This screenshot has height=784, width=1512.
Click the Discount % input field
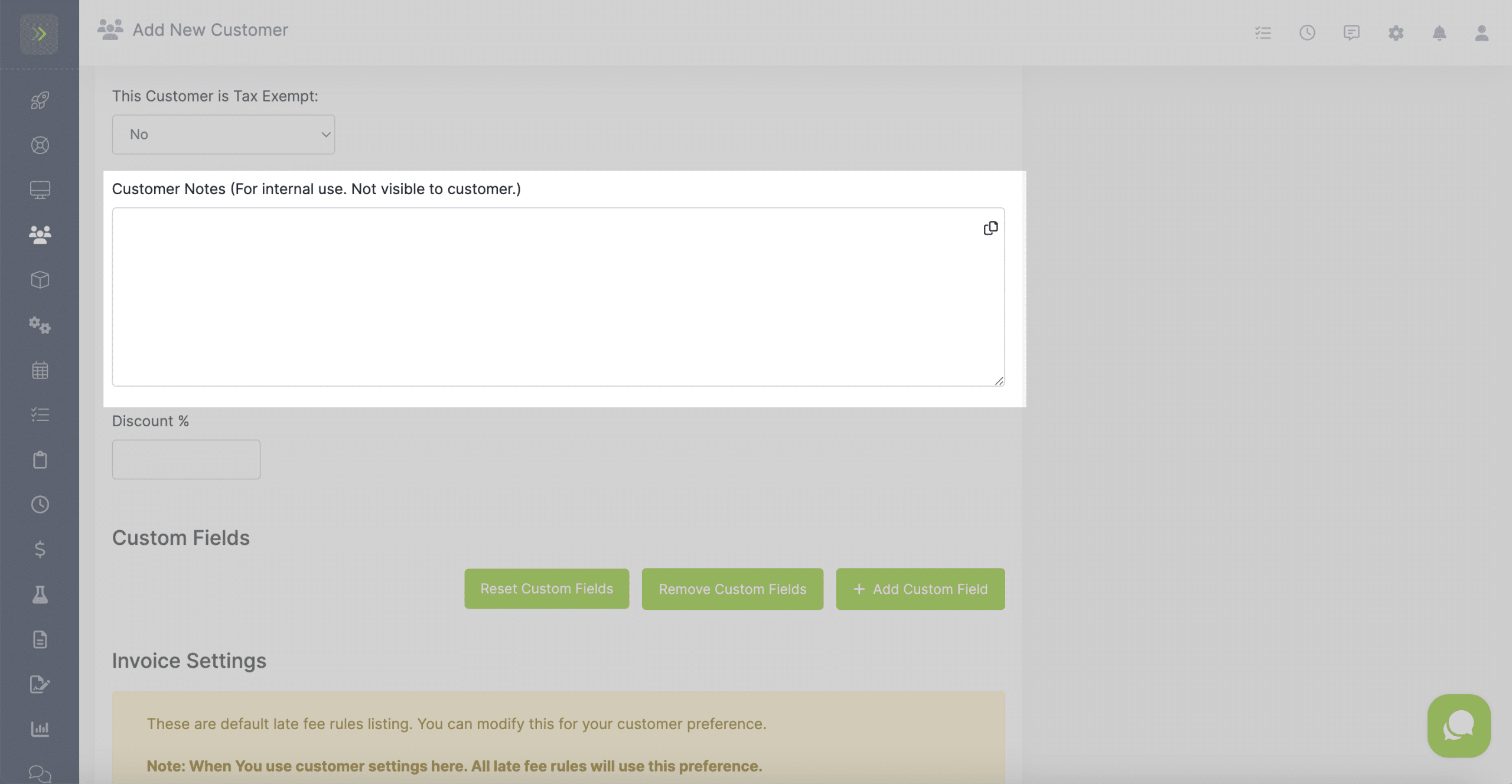[x=186, y=459]
